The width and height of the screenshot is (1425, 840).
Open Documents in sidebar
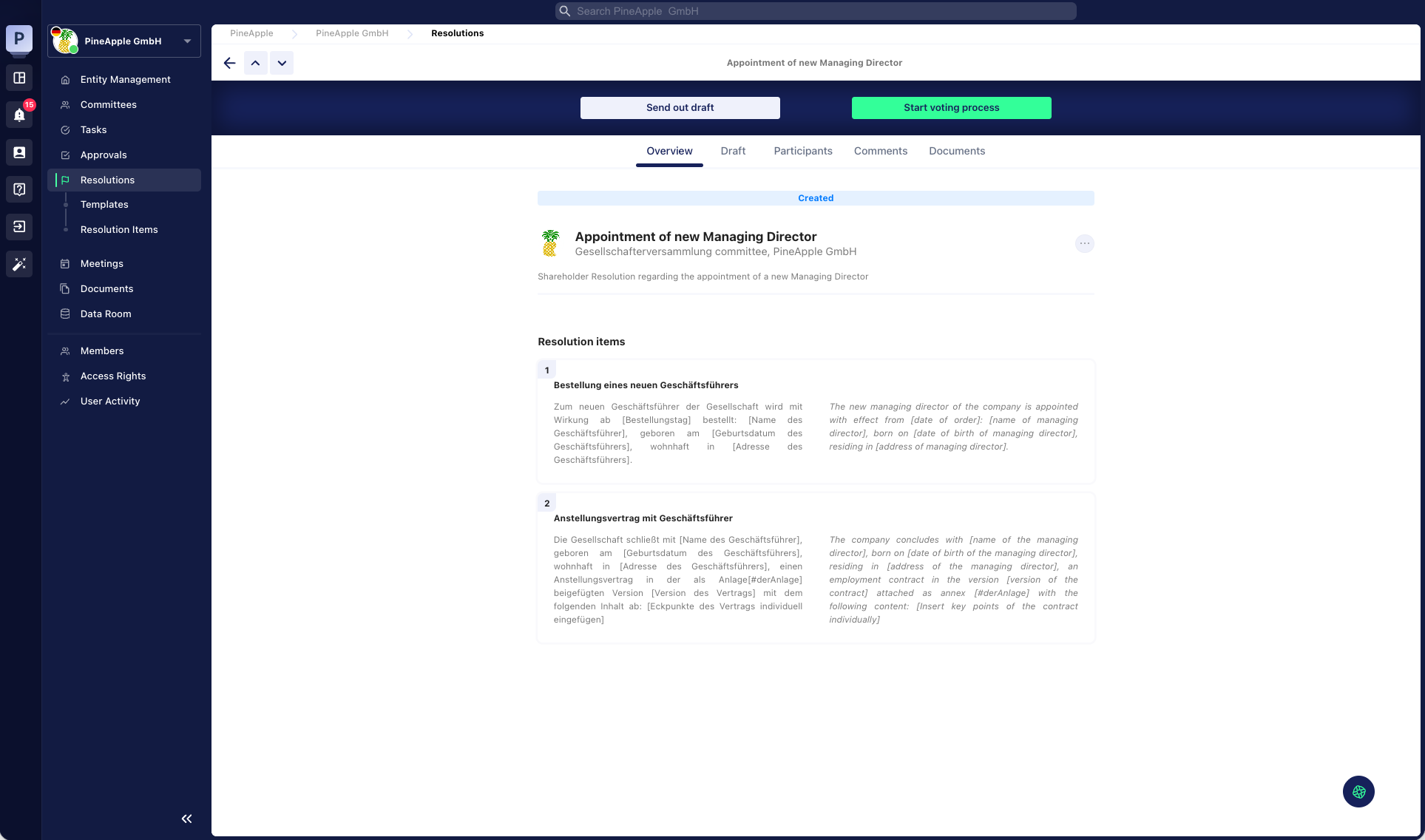[x=125, y=288]
